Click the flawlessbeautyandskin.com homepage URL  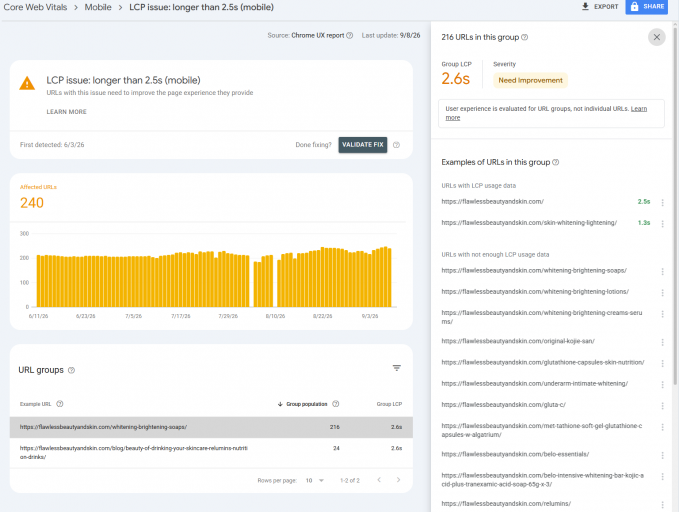(x=492, y=201)
